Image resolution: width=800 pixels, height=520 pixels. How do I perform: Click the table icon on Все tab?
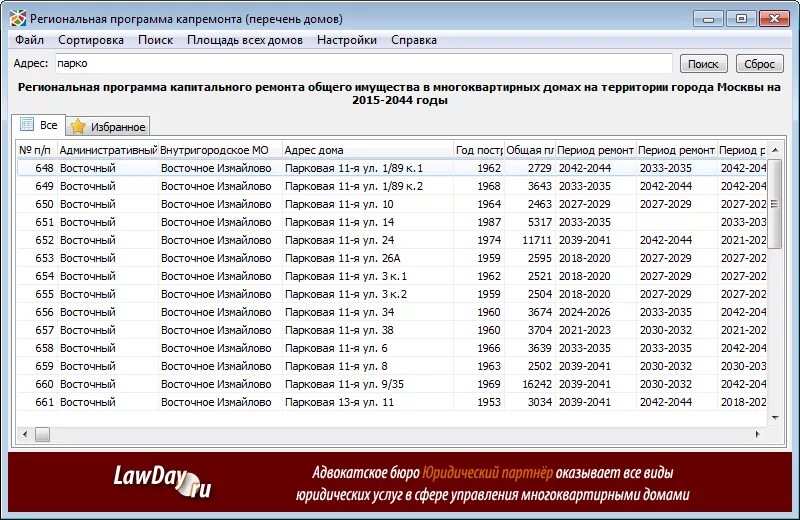pyautogui.click(x=27, y=125)
